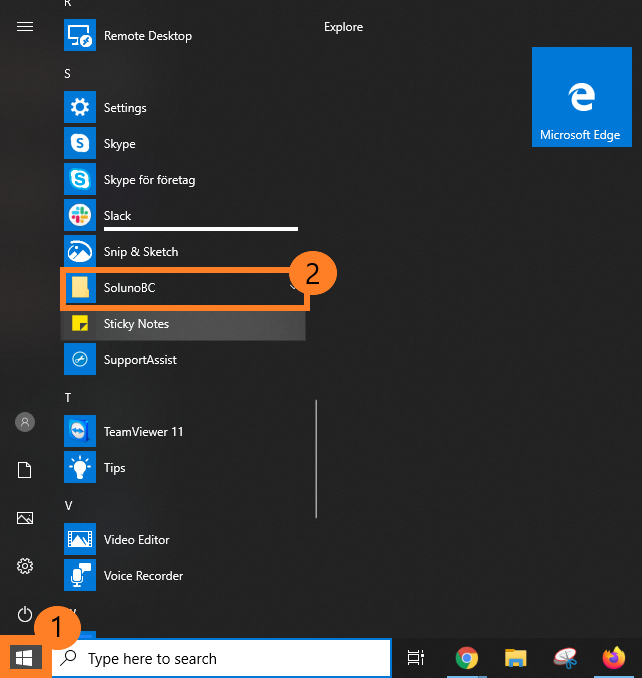Click the Windows Start button
This screenshot has width=642, height=678.
(24, 659)
